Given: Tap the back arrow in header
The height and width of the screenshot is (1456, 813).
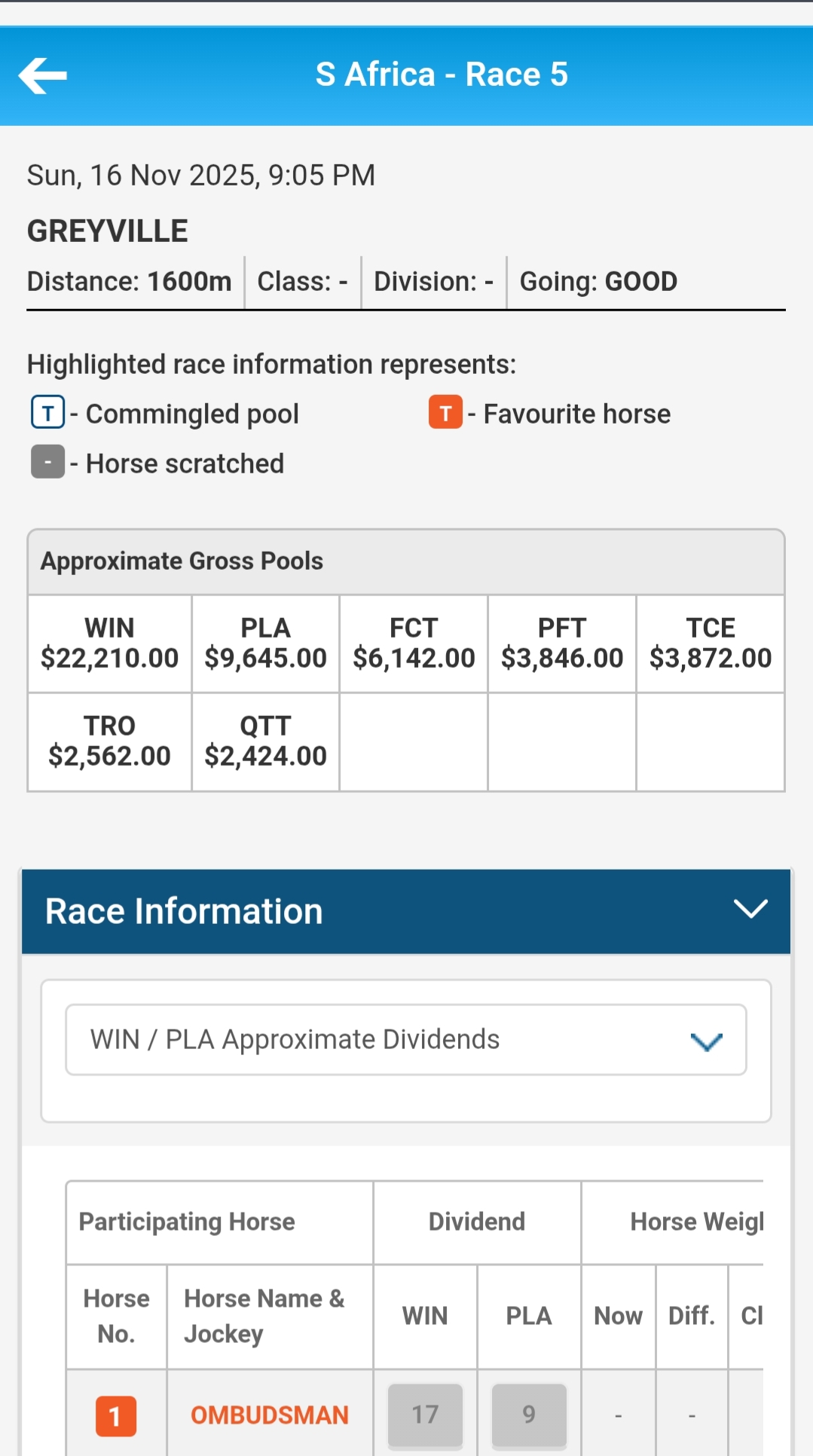Looking at the screenshot, I should point(43,75).
